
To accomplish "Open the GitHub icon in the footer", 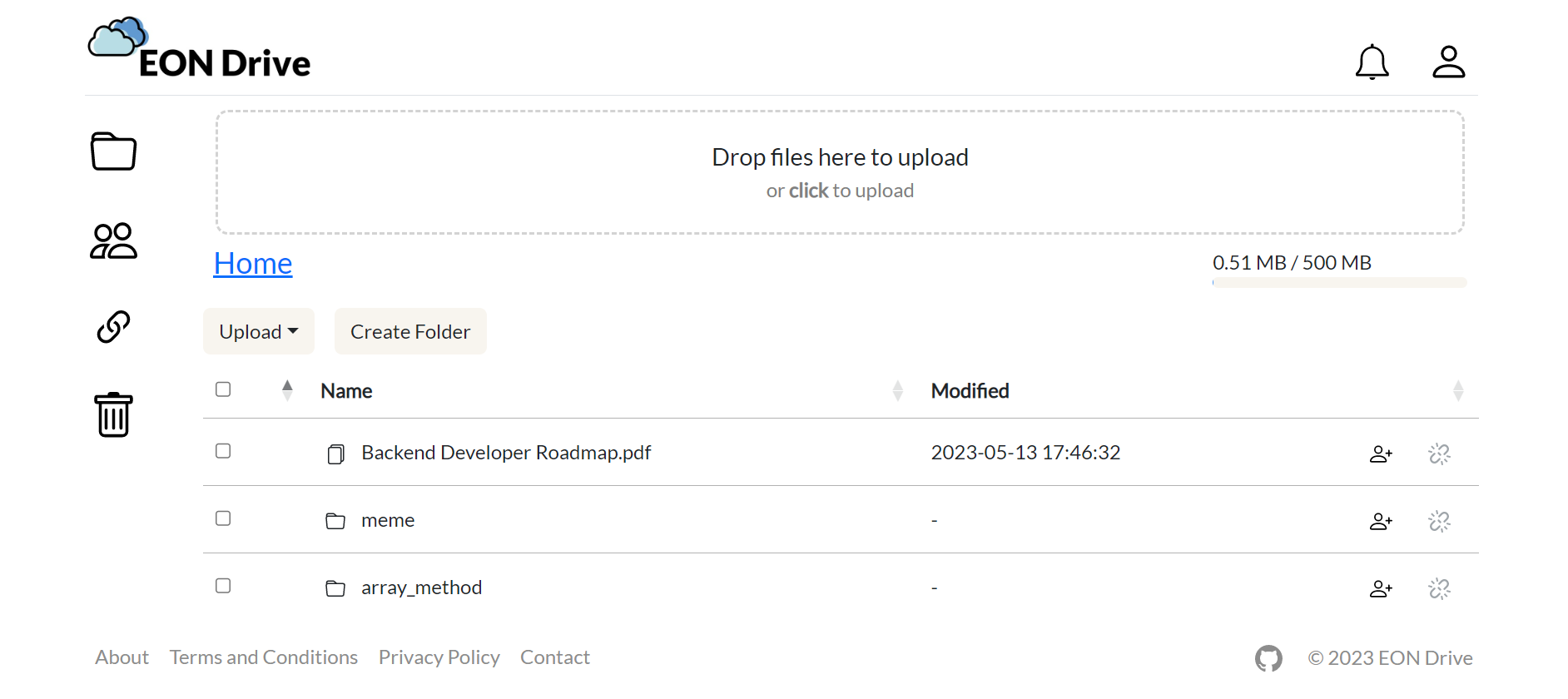I will [1268, 657].
